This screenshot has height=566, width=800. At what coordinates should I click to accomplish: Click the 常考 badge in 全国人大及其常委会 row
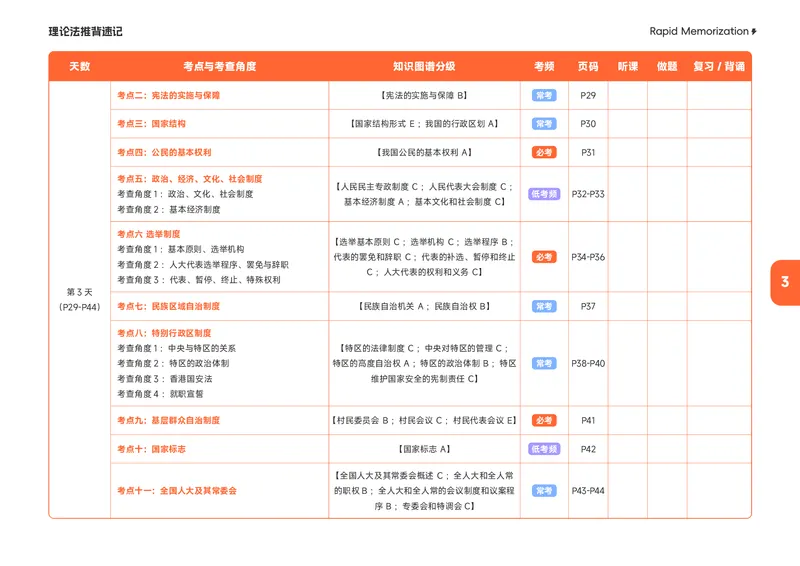(544, 491)
